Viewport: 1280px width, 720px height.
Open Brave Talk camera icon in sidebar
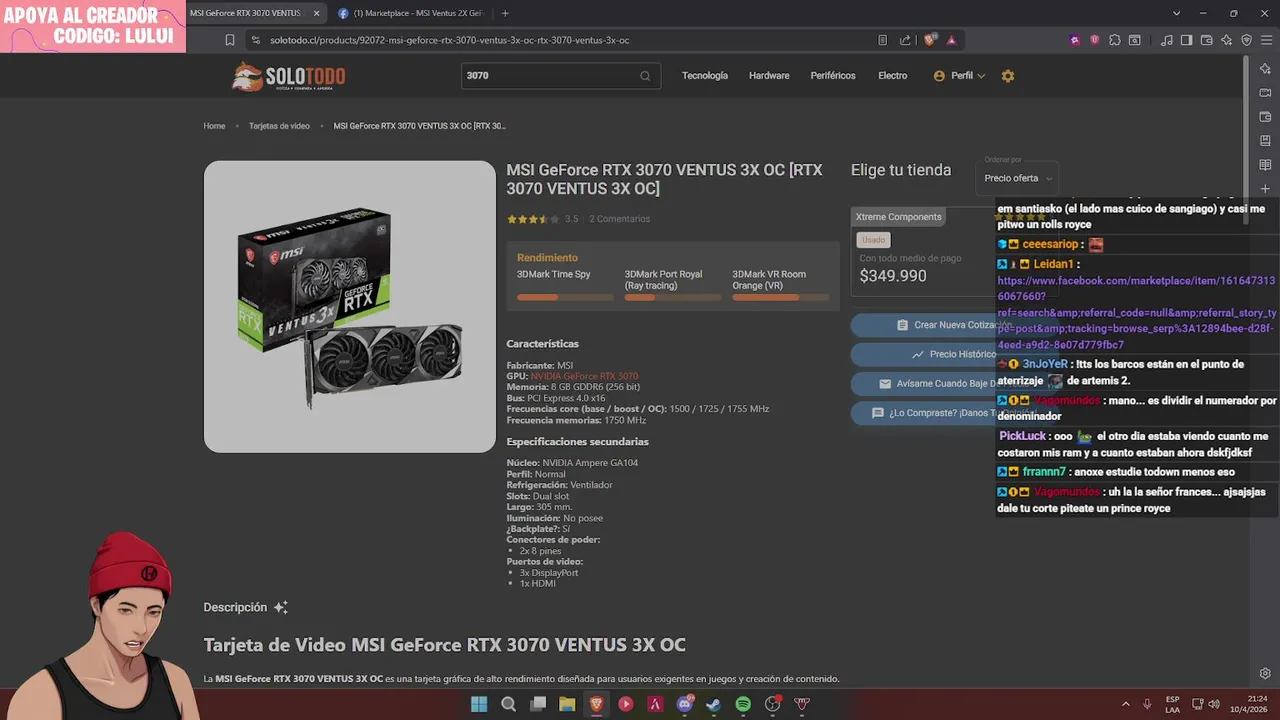tap(1265, 93)
